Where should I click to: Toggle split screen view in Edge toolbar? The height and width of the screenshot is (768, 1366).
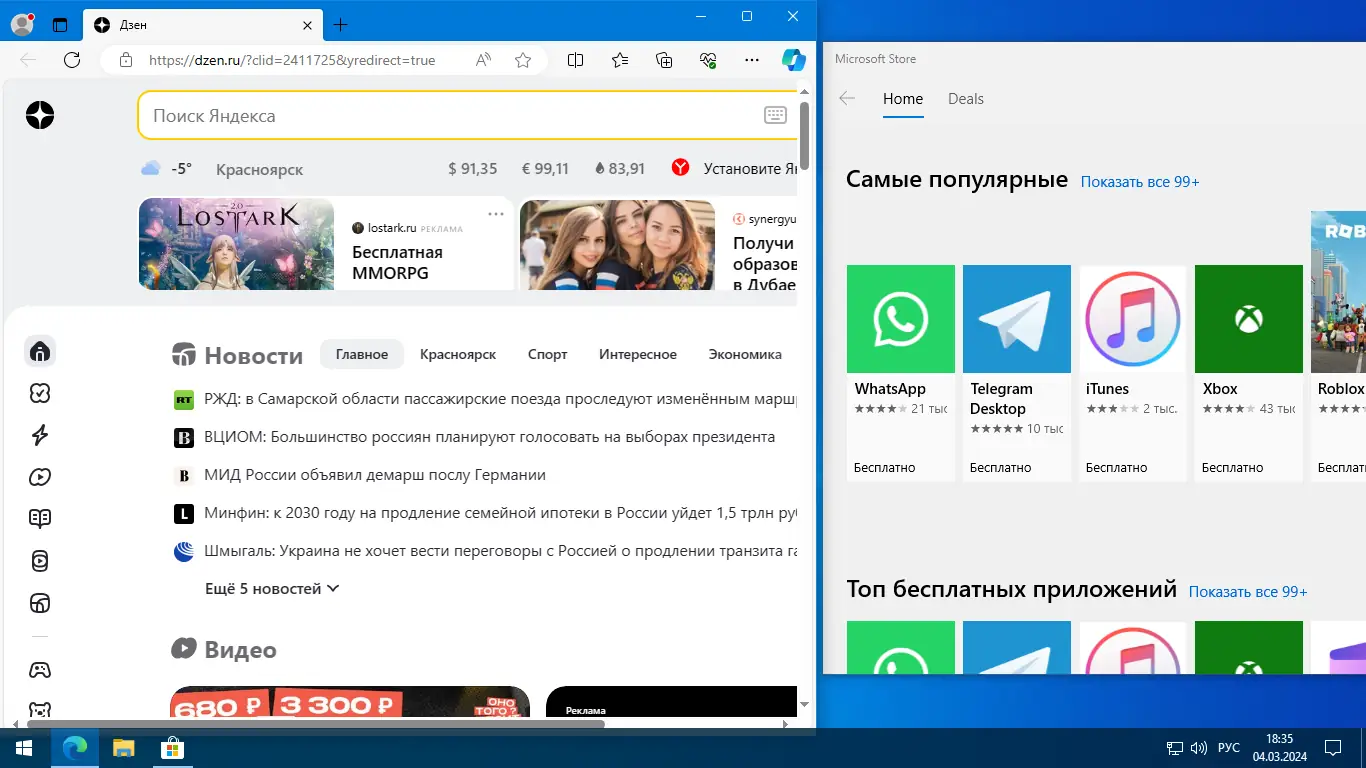point(575,60)
